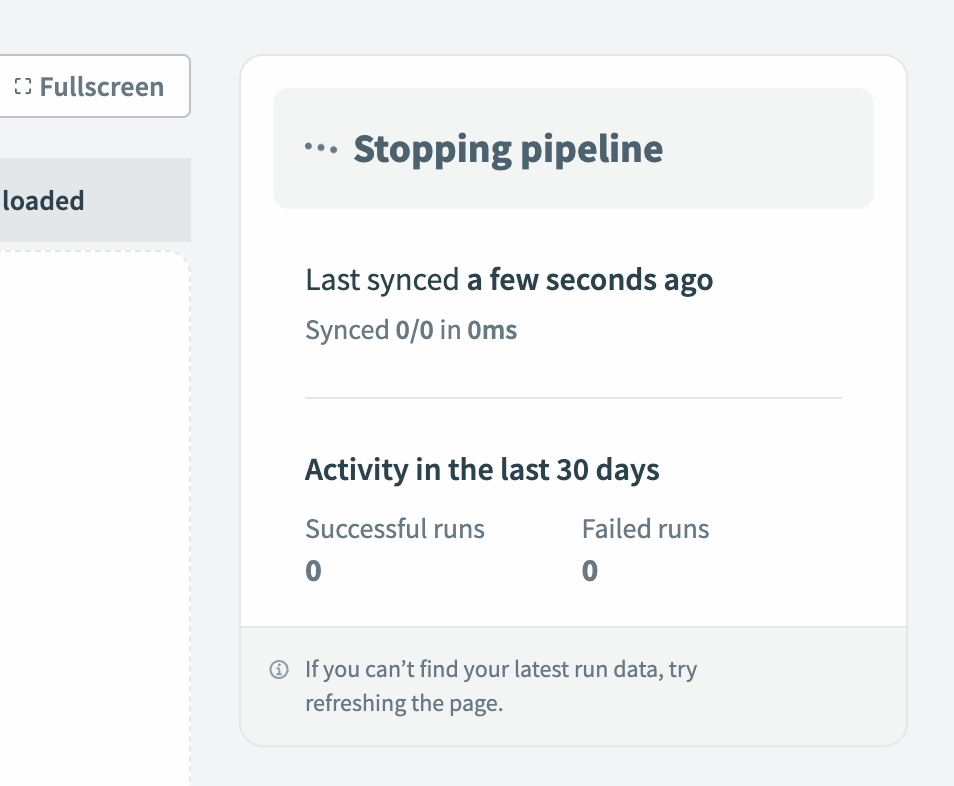954x786 pixels.
Task: Click the 0ms sync duration value
Action: [x=492, y=330]
